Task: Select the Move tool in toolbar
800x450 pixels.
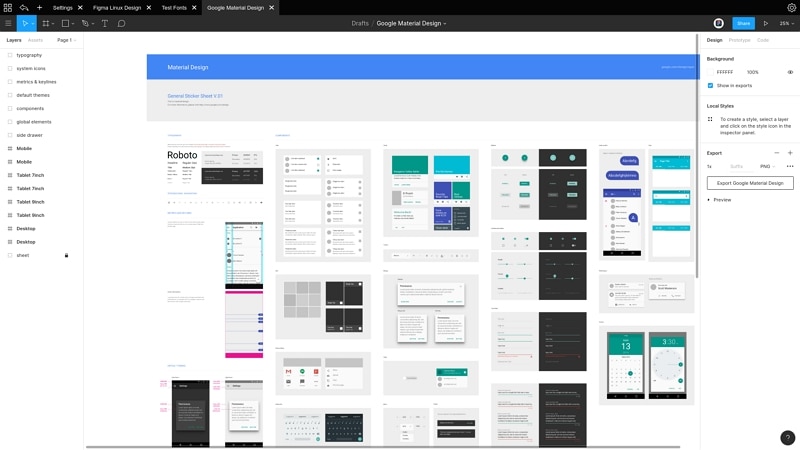Action: point(24,23)
